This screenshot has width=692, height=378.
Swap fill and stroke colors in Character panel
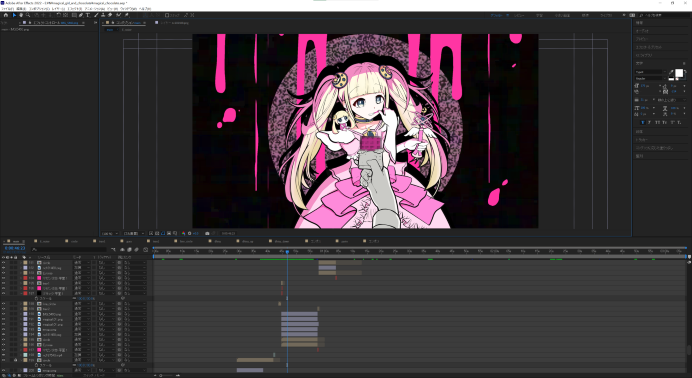[686, 71]
